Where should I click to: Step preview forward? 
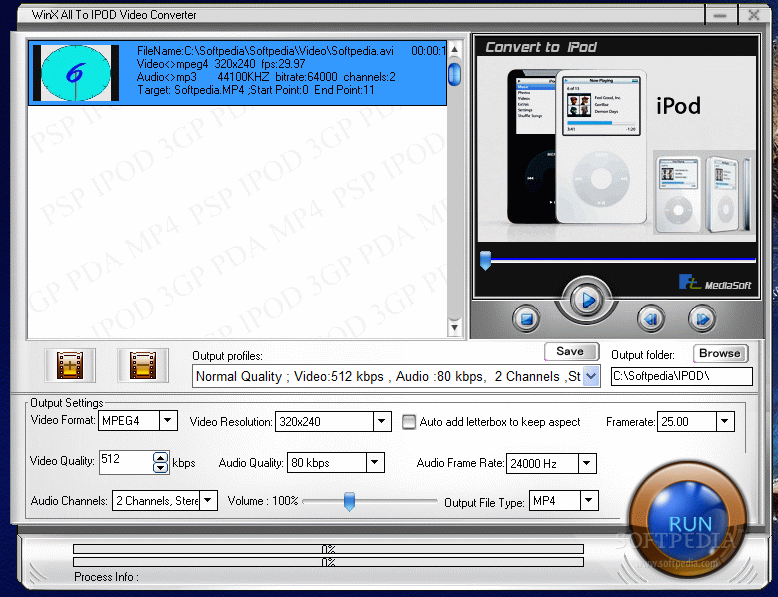(702, 319)
